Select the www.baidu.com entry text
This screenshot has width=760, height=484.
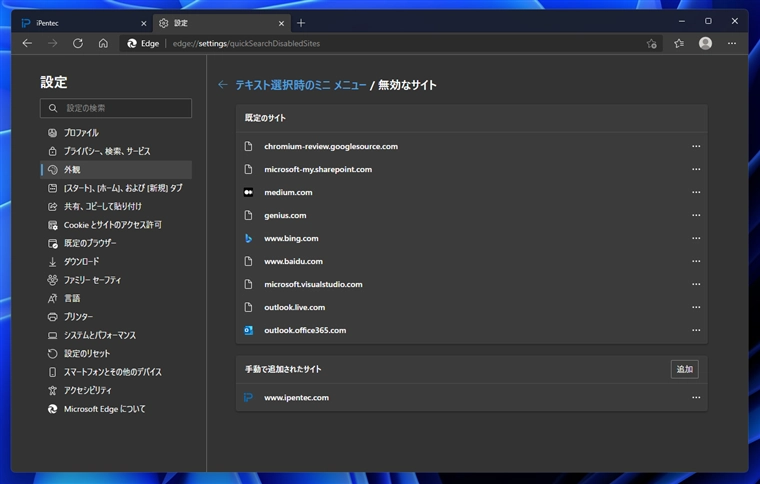[293, 262]
